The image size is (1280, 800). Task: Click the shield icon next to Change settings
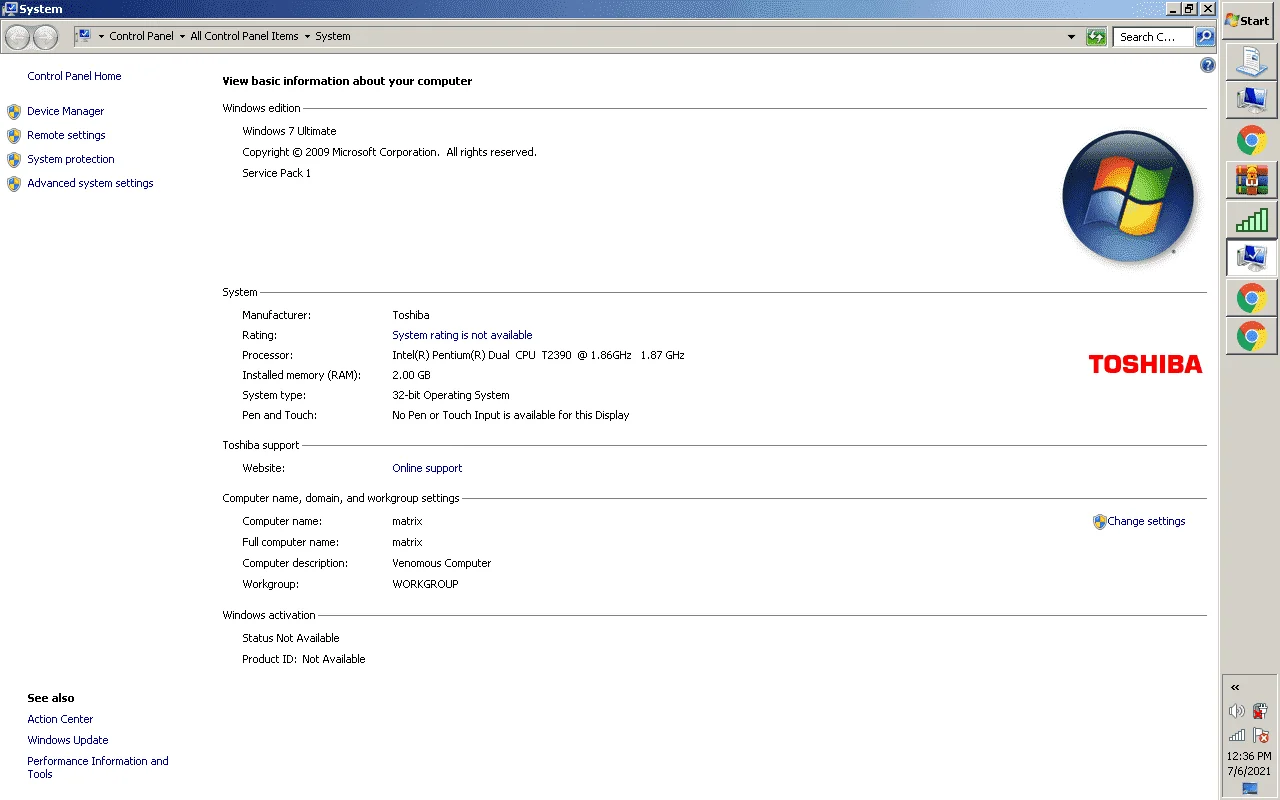click(1099, 521)
